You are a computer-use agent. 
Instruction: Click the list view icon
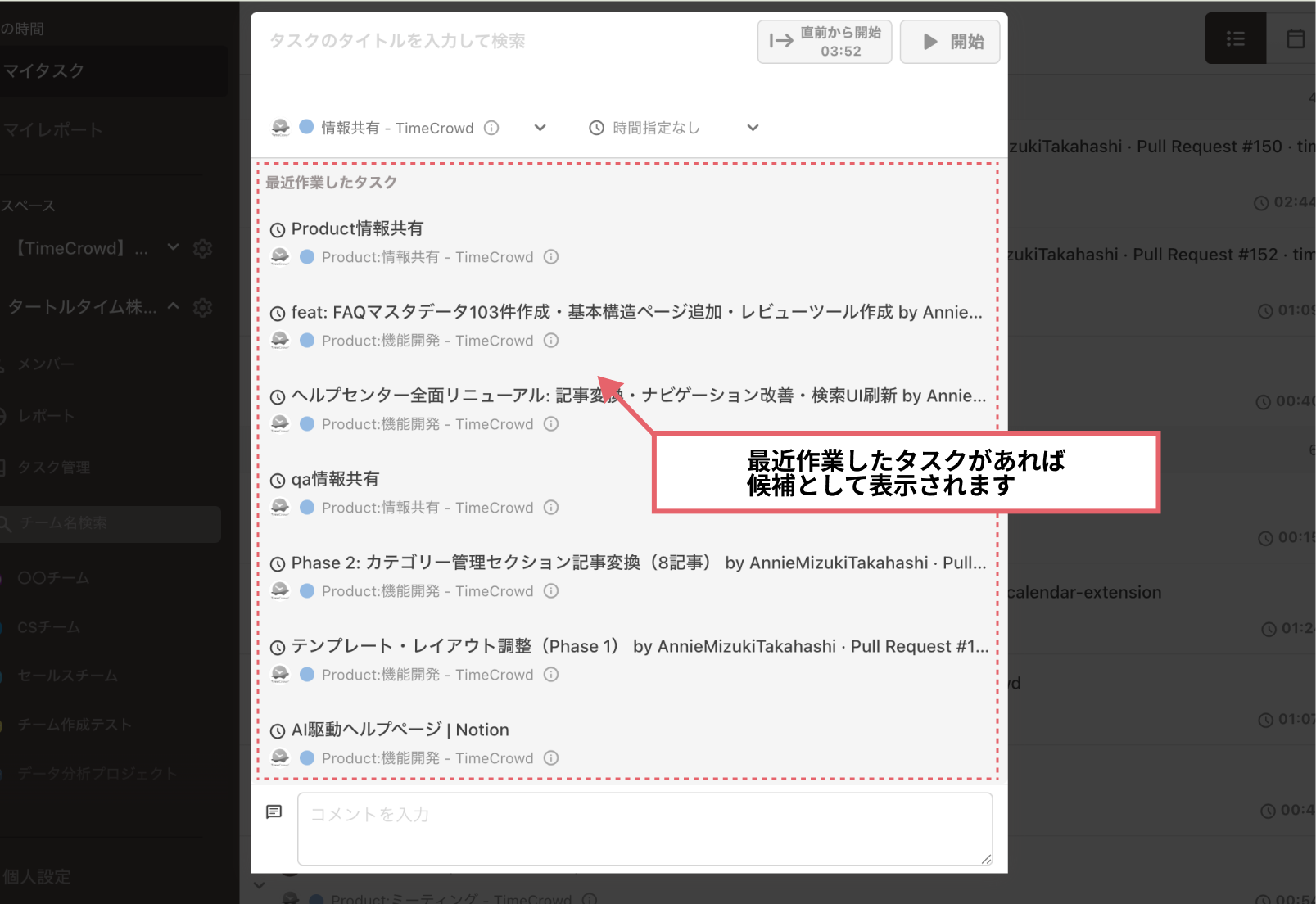(1235, 38)
